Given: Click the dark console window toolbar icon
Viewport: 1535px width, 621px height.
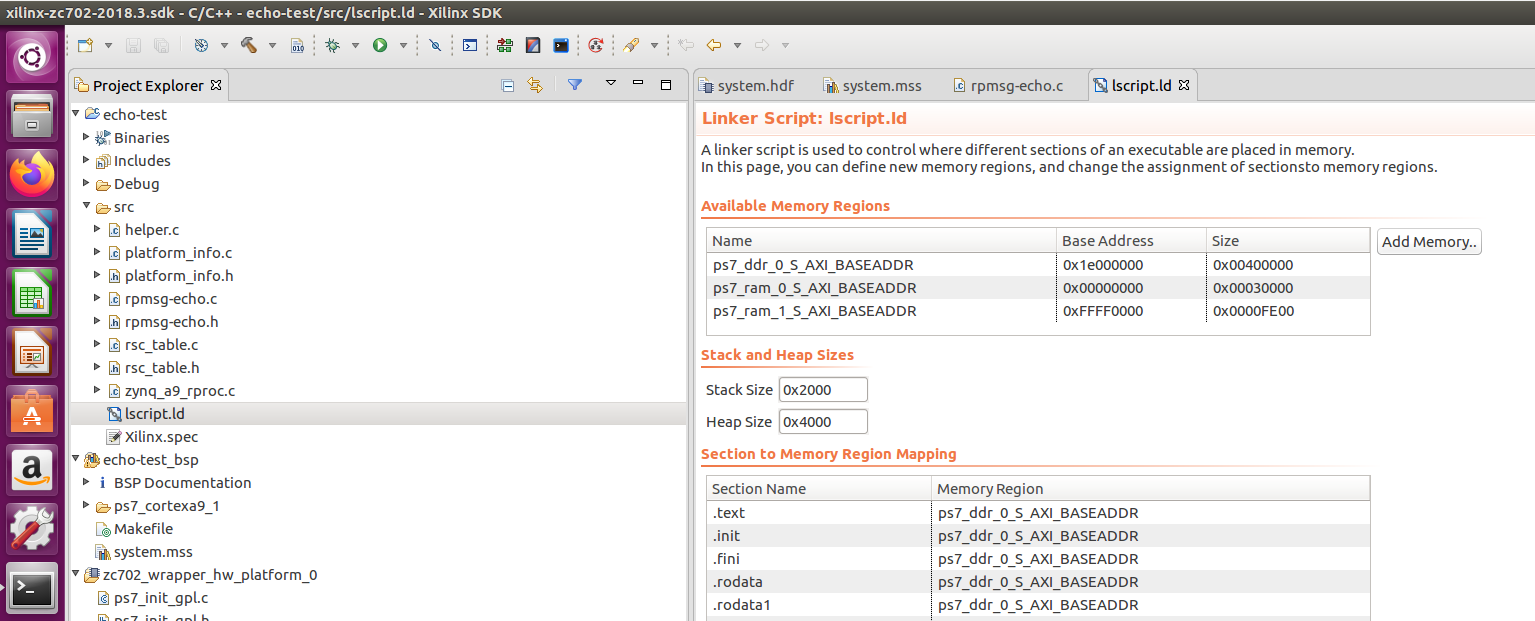Looking at the screenshot, I should pyautogui.click(x=561, y=45).
